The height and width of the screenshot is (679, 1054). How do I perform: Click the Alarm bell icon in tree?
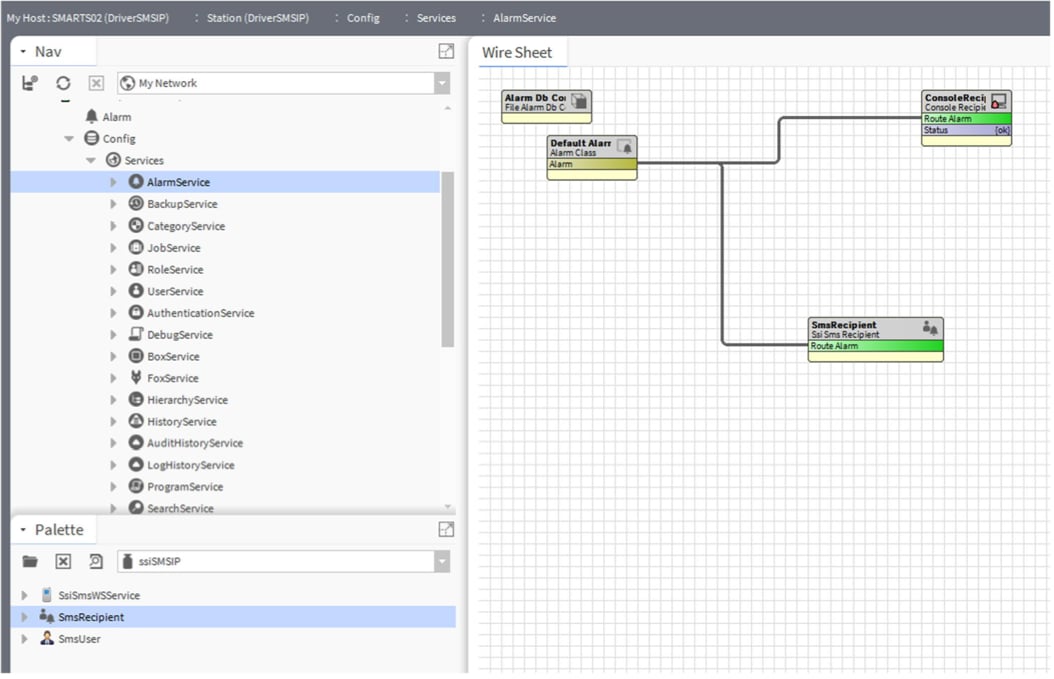(x=91, y=116)
